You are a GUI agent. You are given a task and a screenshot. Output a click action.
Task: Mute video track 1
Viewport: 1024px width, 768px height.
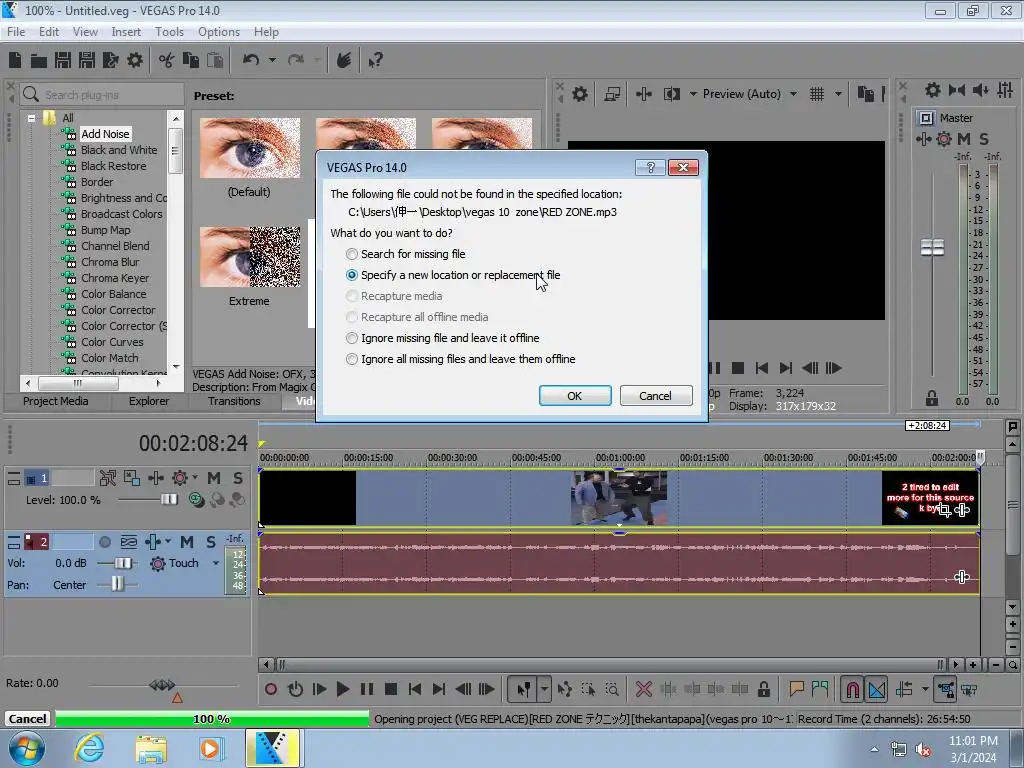coord(214,478)
